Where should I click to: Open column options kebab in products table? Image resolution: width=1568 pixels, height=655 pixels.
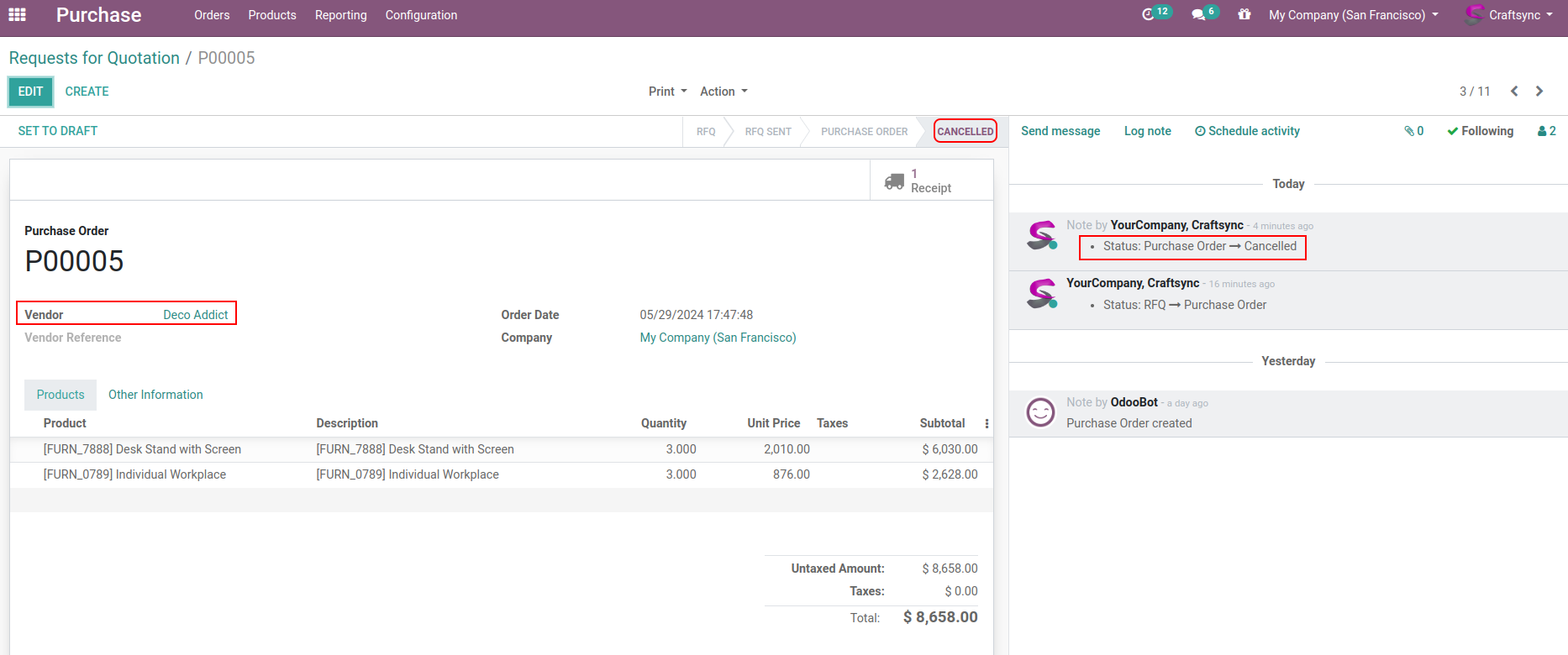(x=987, y=424)
